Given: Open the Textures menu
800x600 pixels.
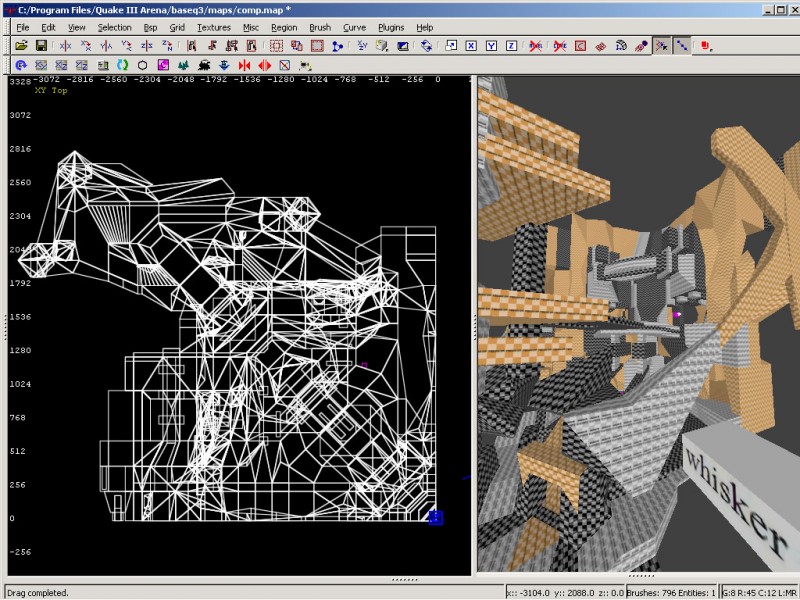Looking at the screenshot, I should 214,28.
